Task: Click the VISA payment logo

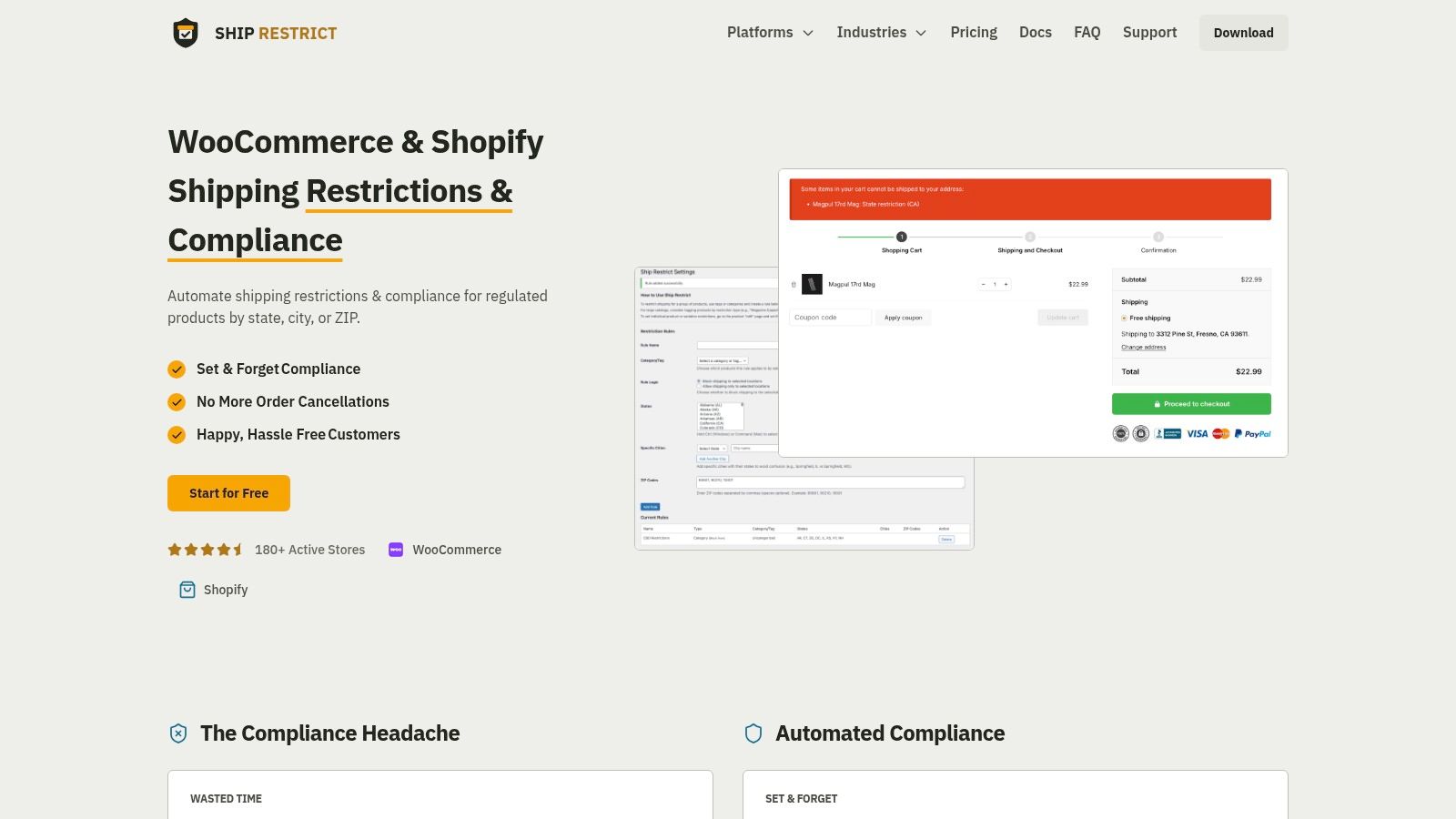Action: coord(1197,434)
